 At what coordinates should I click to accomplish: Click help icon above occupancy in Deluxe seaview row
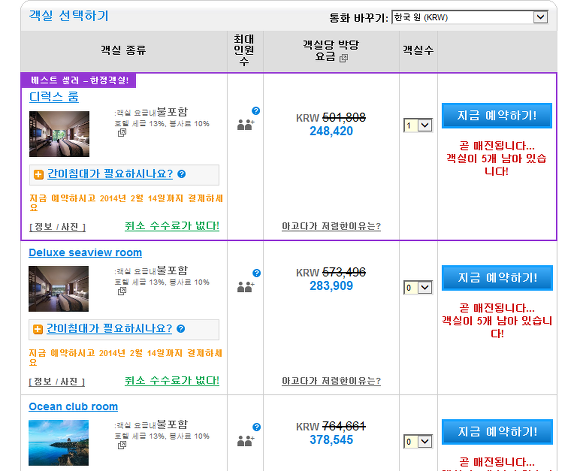[256, 273]
